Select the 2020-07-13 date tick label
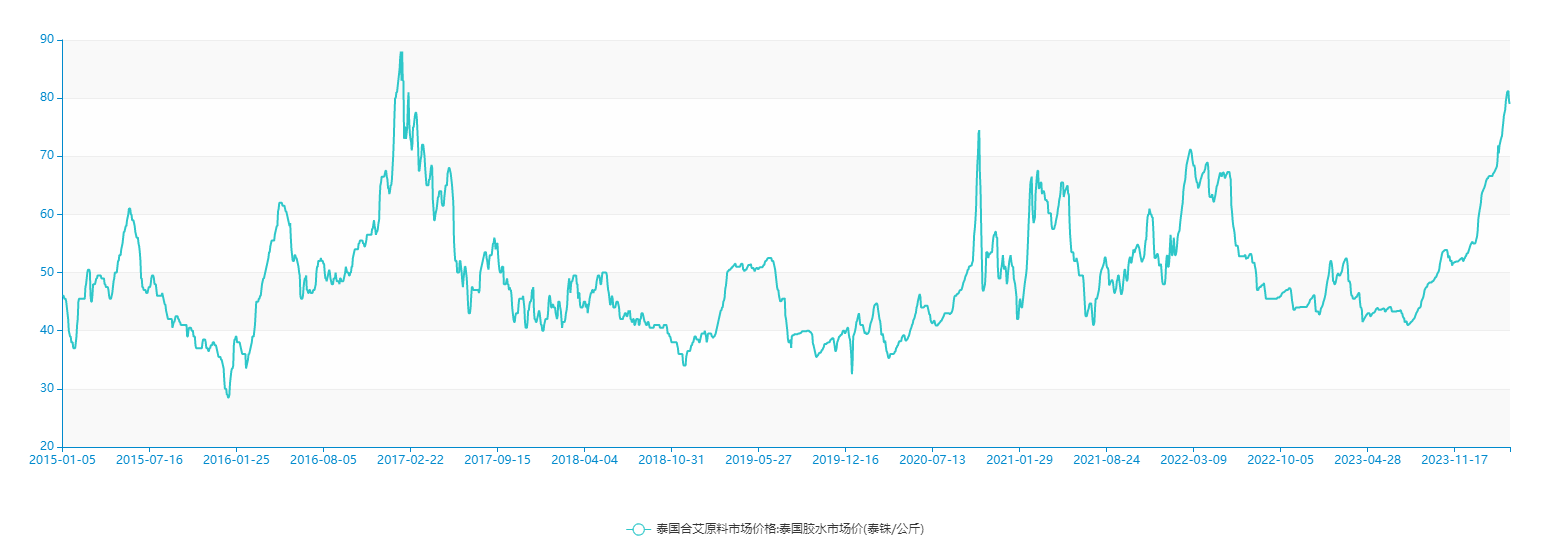1550x547 pixels. (932, 460)
